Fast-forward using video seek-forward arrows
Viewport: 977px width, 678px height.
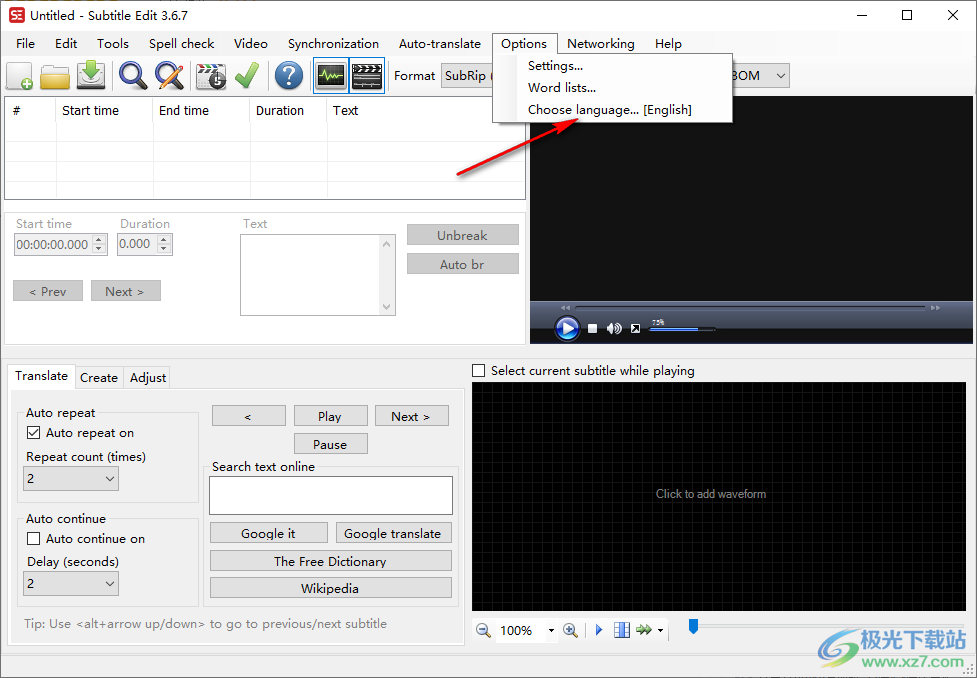[935, 308]
